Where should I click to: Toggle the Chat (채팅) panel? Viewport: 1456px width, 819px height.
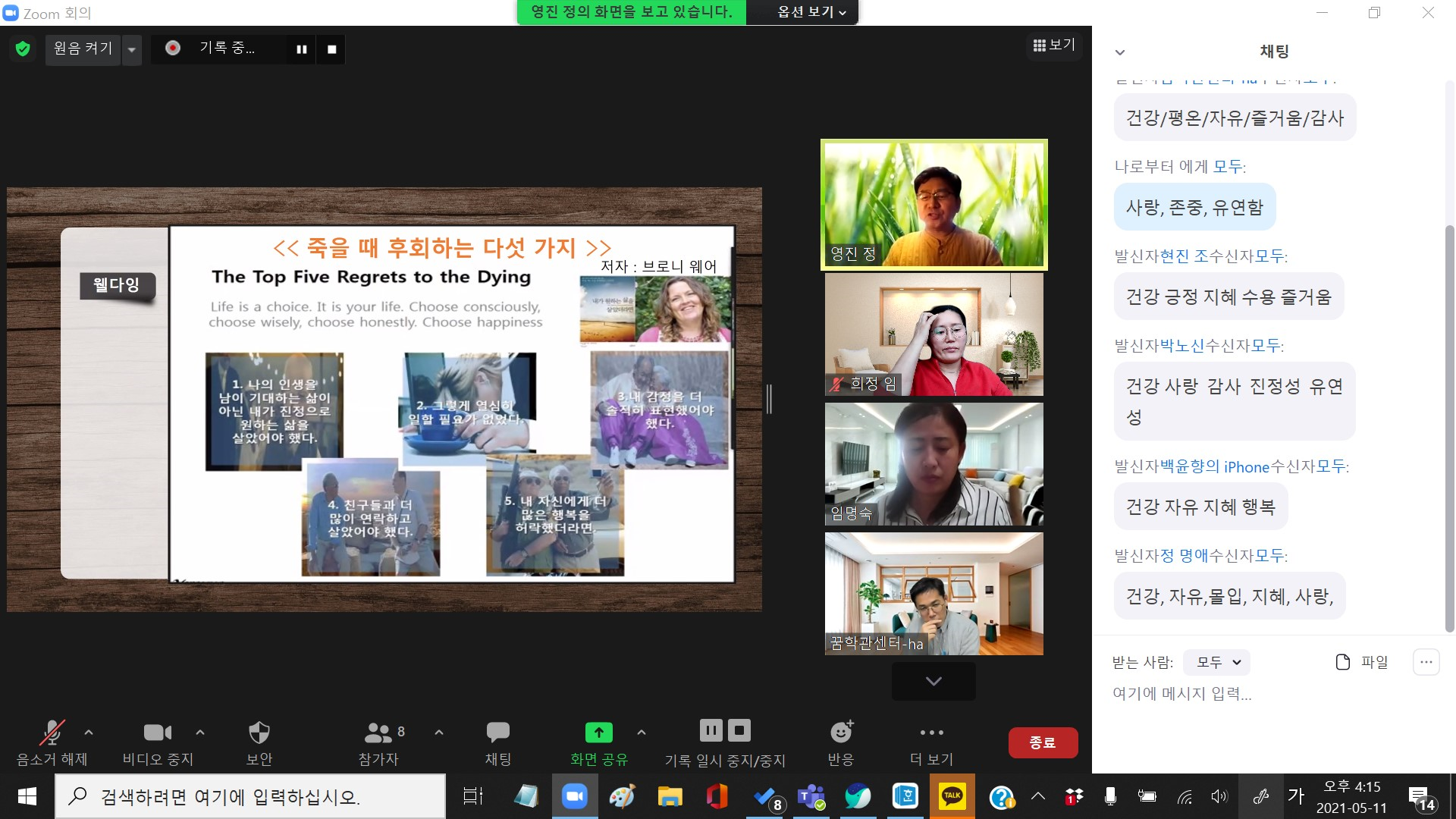tap(498, 743)
